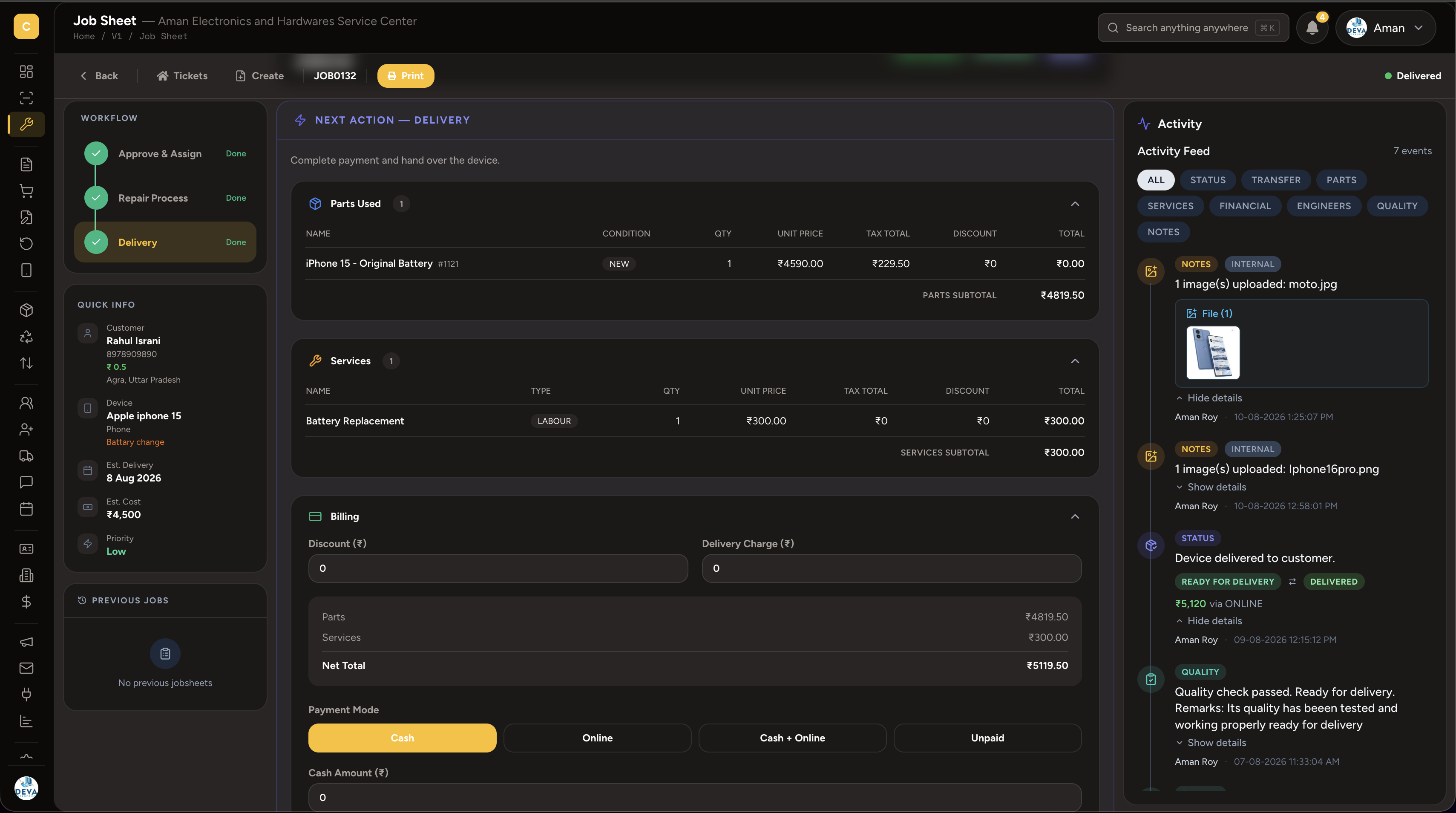
Task: Open the Aman user account dropdown
Action: pyautogui.click(x=1385, y=28)
